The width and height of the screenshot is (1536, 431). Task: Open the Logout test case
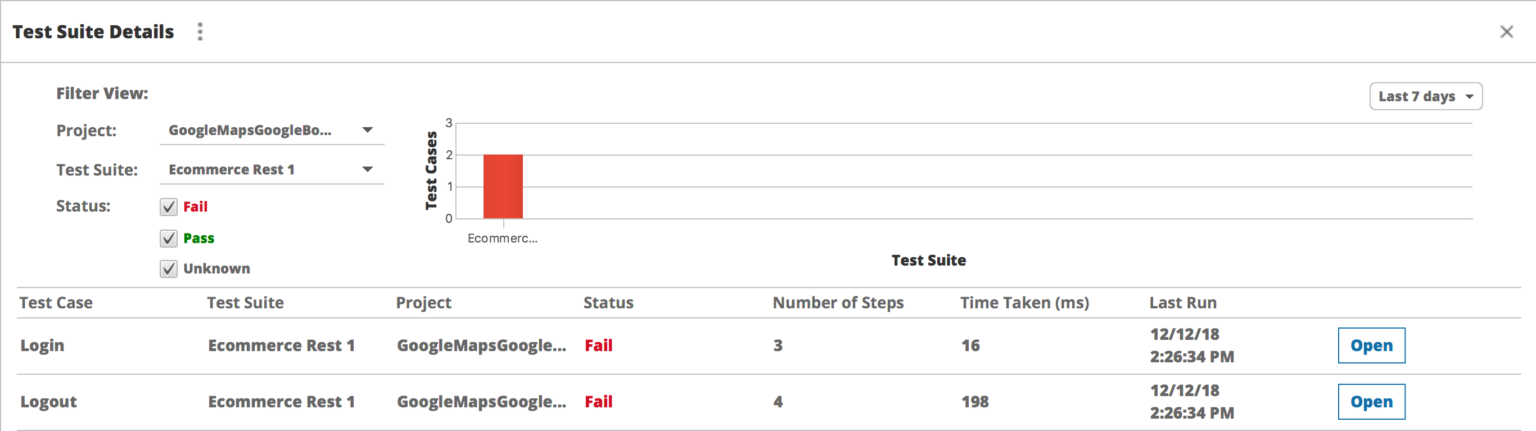tap(1371, 402)
